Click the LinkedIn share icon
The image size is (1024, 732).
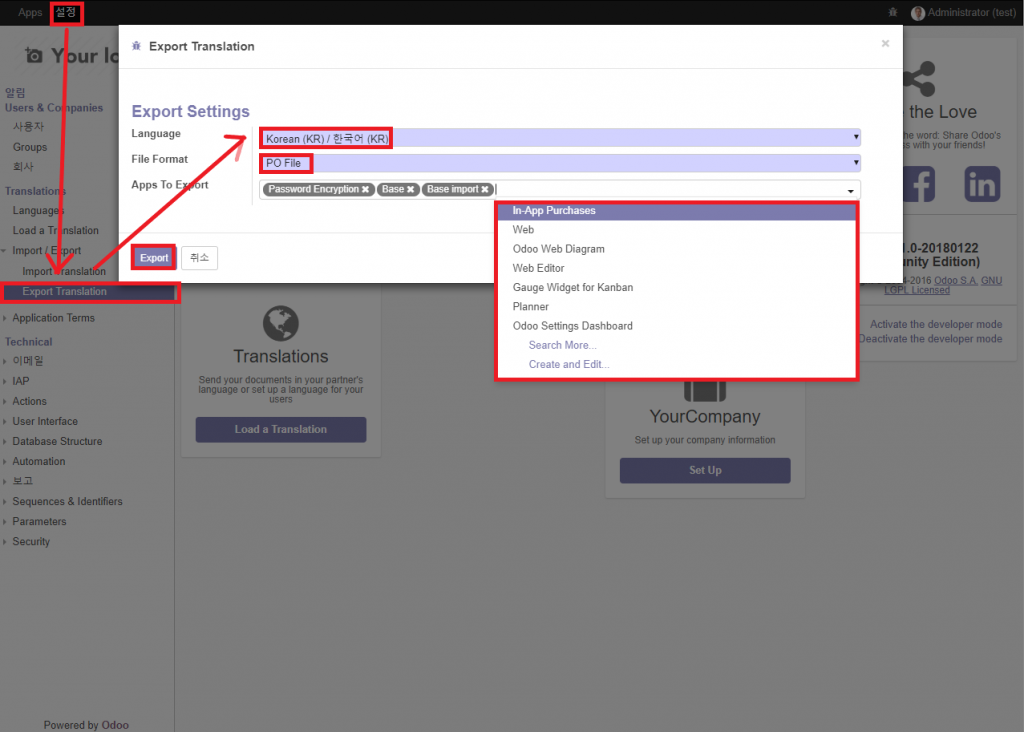pyautogui.click(x=982, y=184)
